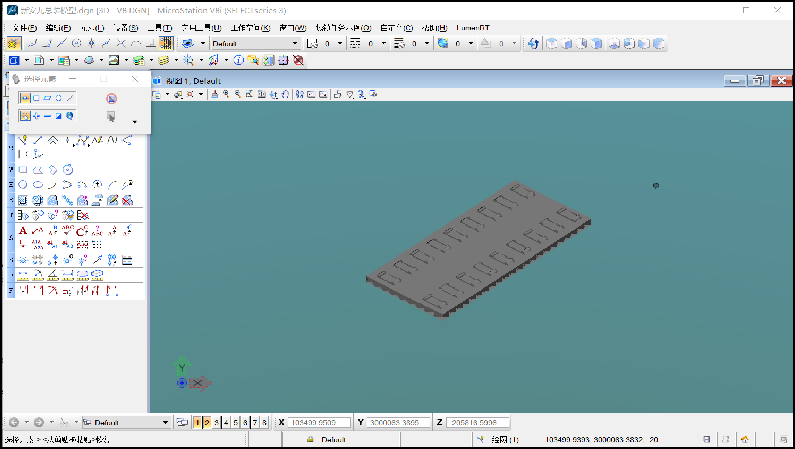Toggle view 1 on
Image resolution: width=795 pixels, height=449 pixels.
(197, 422)
